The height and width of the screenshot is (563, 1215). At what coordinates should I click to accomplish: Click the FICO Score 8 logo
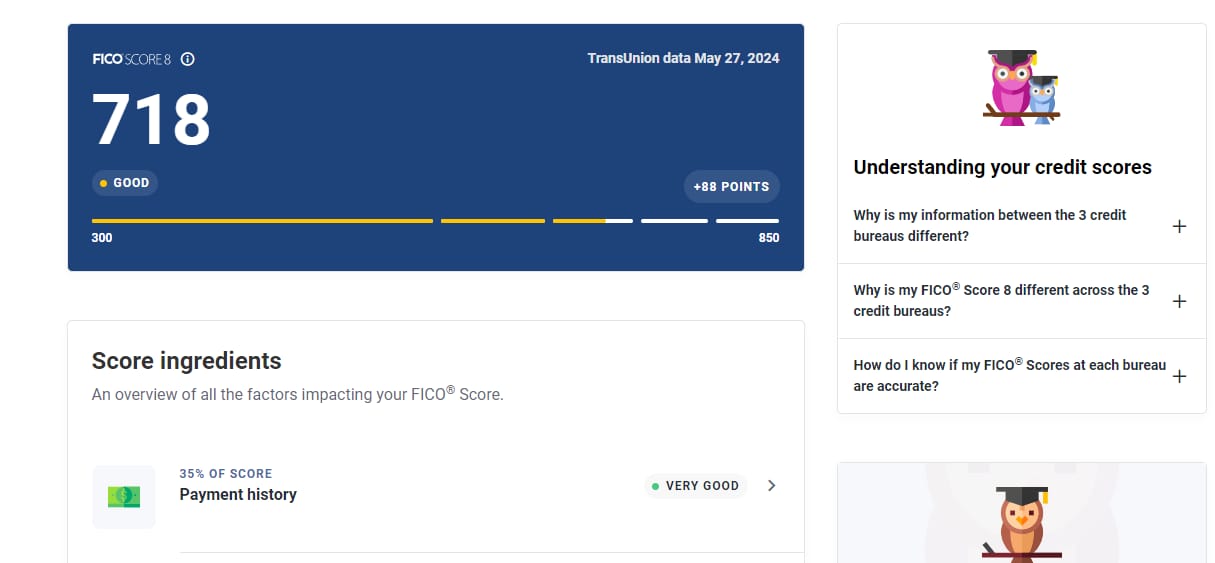coord(131,59)
